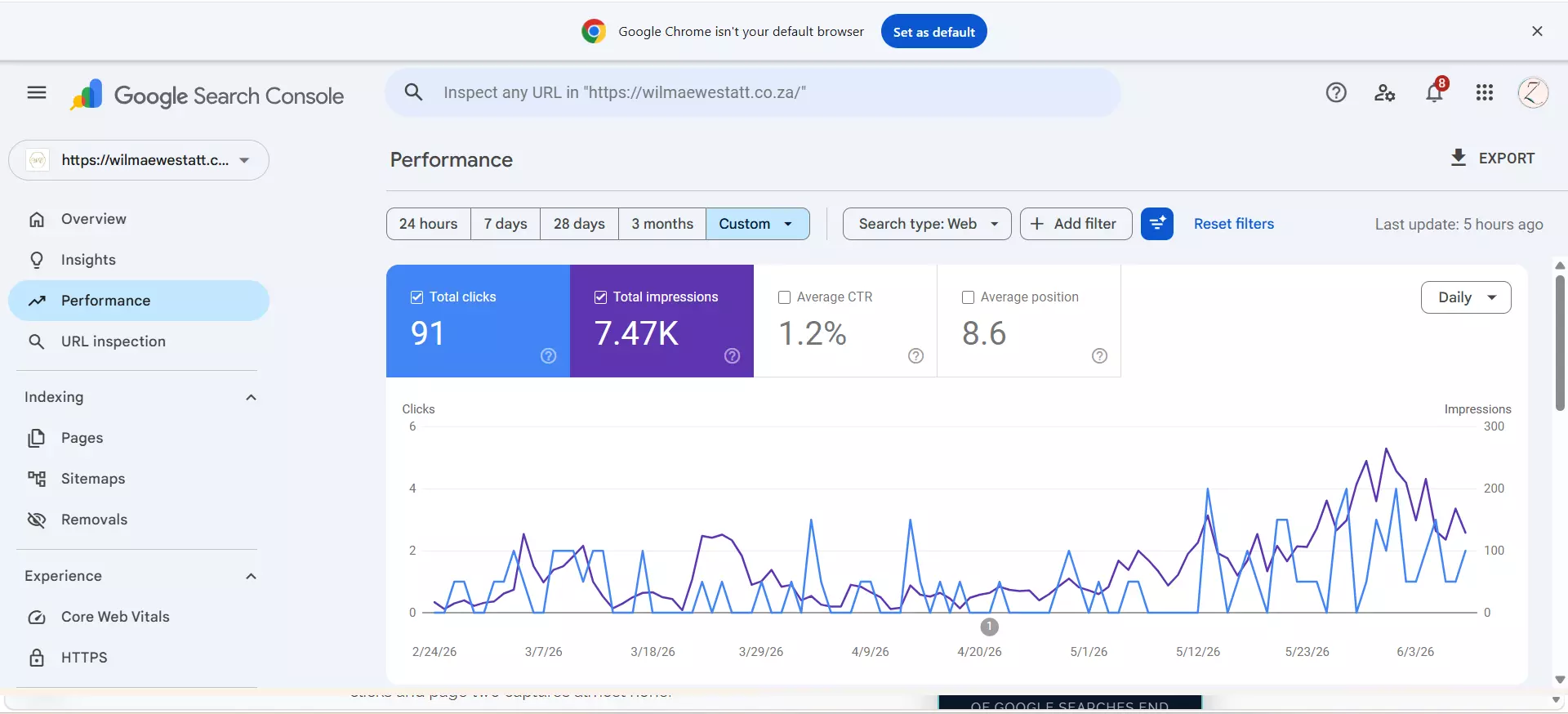The height and width of the screenshot is (714, 1568).
Task: Open the notifications bell
Action: [x=1435, y=92]
